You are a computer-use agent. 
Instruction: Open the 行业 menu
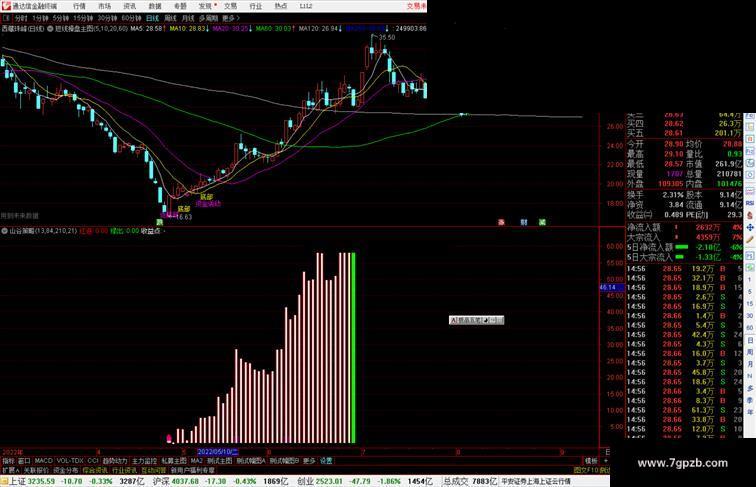coord(256,6)
